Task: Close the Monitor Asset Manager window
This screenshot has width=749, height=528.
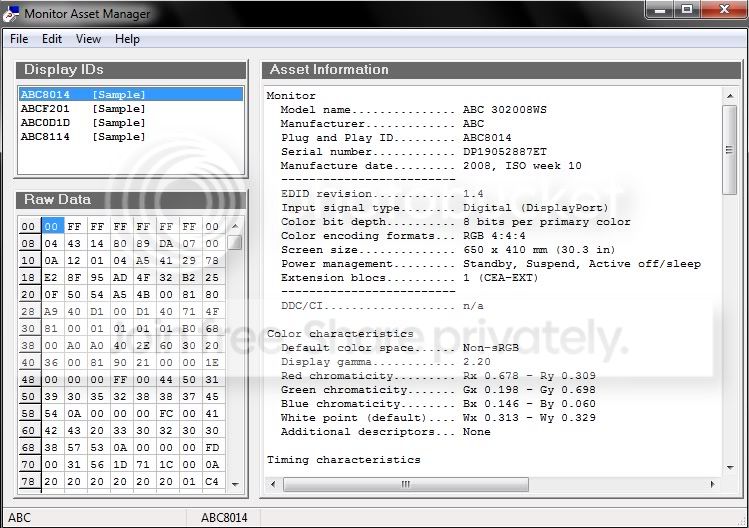Action: pos(724,9)
